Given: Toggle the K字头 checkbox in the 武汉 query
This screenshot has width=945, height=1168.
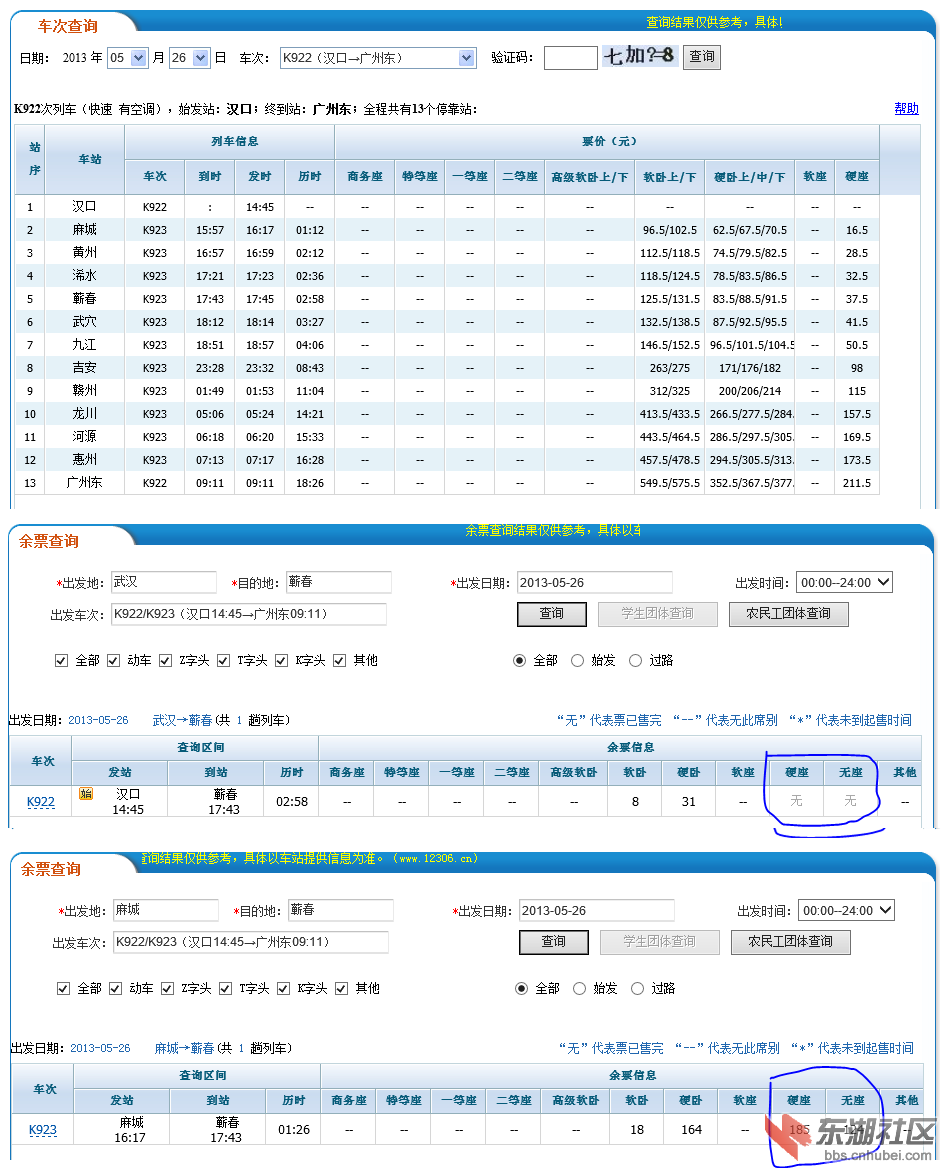Looking at the screenshot, I should tap(281, 661).
